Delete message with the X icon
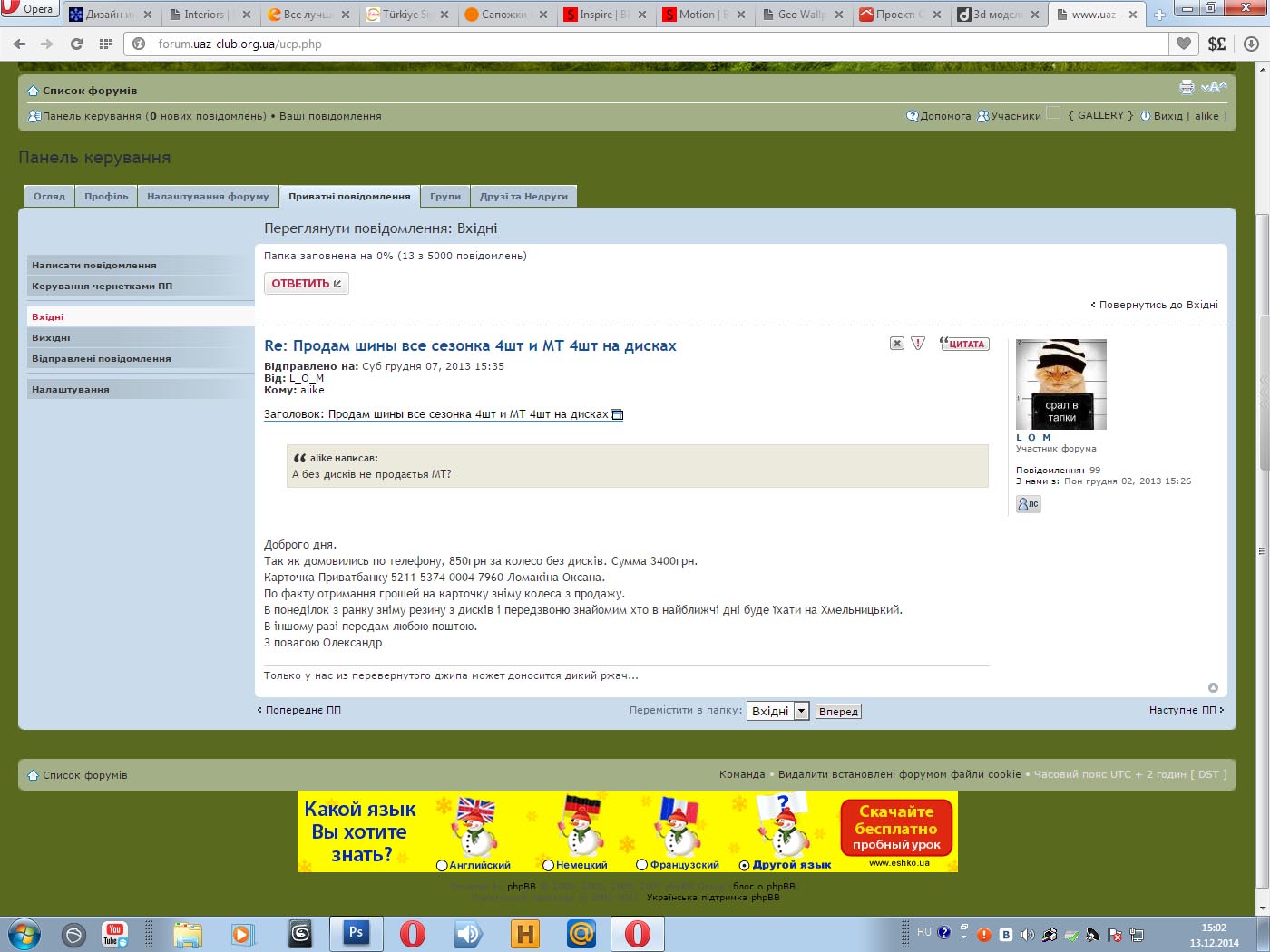Image resolution: width=1270 pixels, height=952 pixels. point(896,343)
